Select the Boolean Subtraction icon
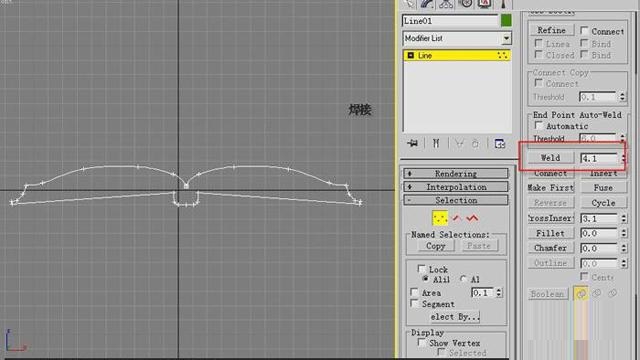Viewport: 640px width, 360px height. coord(597,293)
